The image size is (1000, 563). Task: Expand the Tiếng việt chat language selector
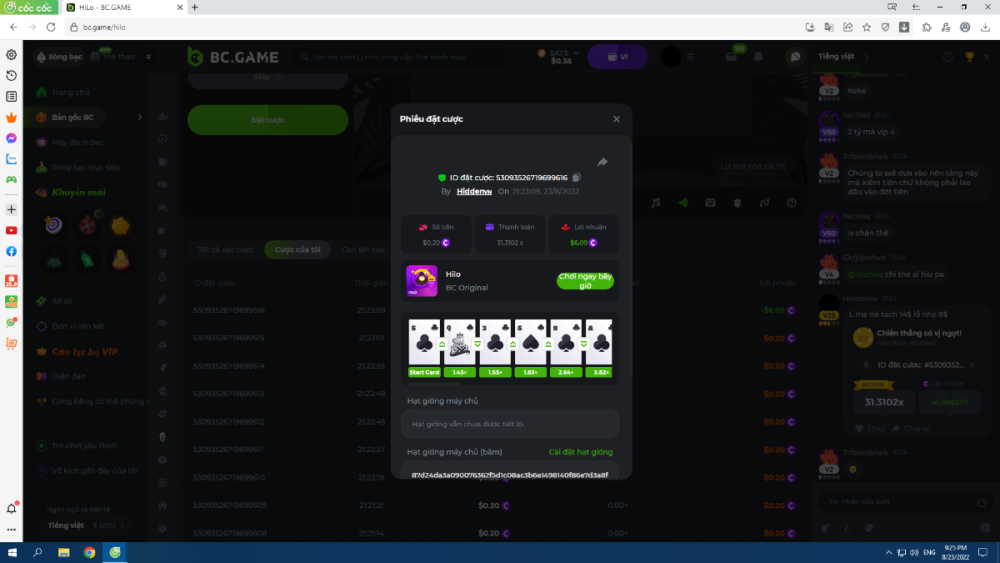click(x=842, y=57)
